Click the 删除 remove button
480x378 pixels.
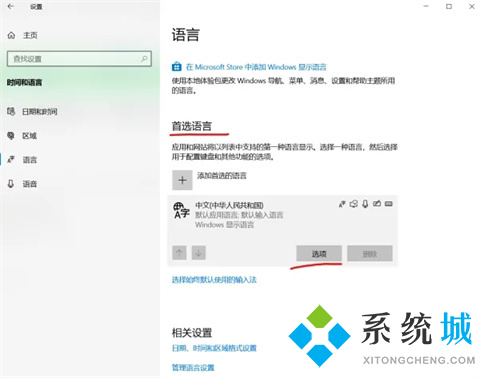370,254
